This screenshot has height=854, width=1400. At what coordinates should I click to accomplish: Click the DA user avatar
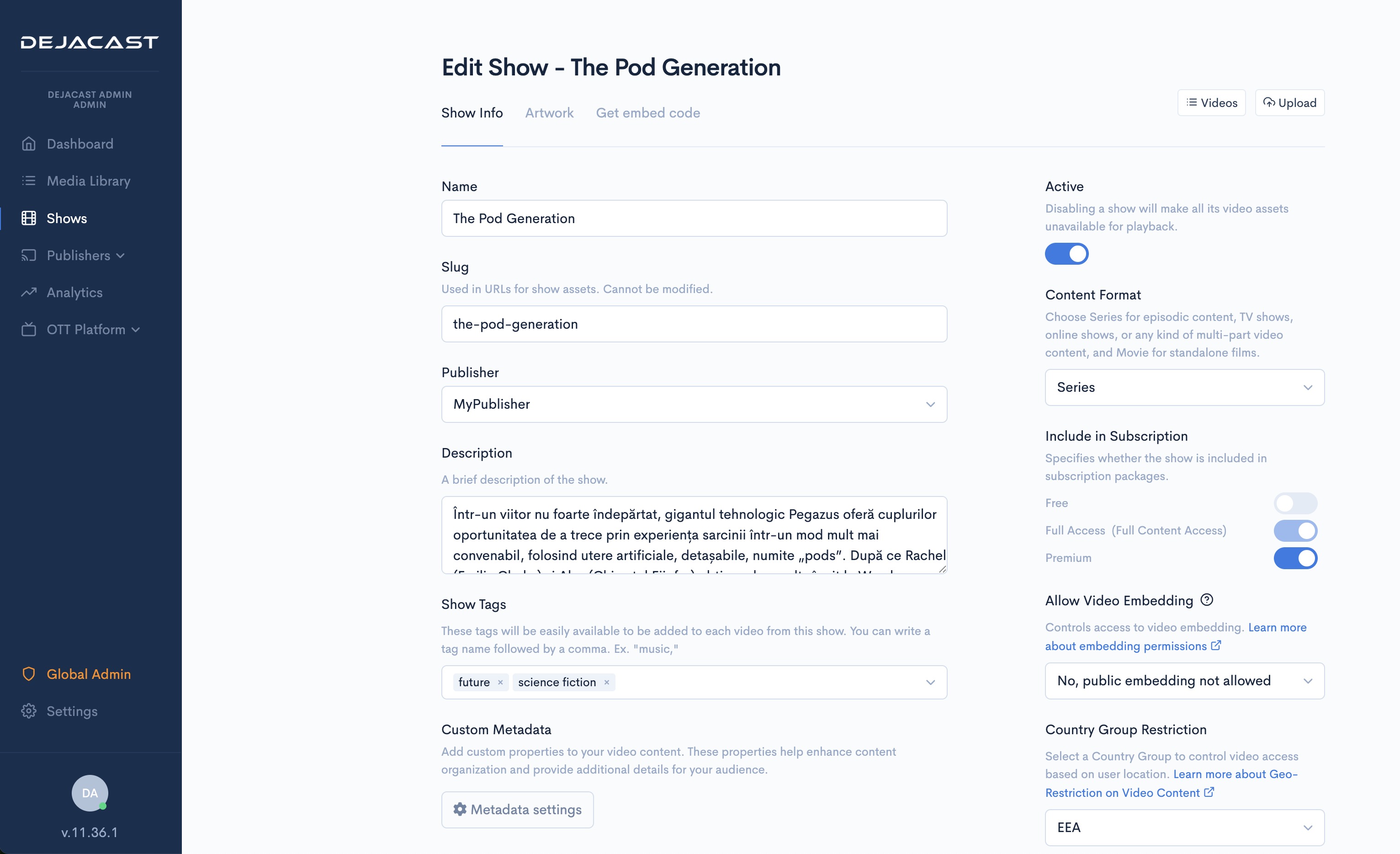(90, 793)
